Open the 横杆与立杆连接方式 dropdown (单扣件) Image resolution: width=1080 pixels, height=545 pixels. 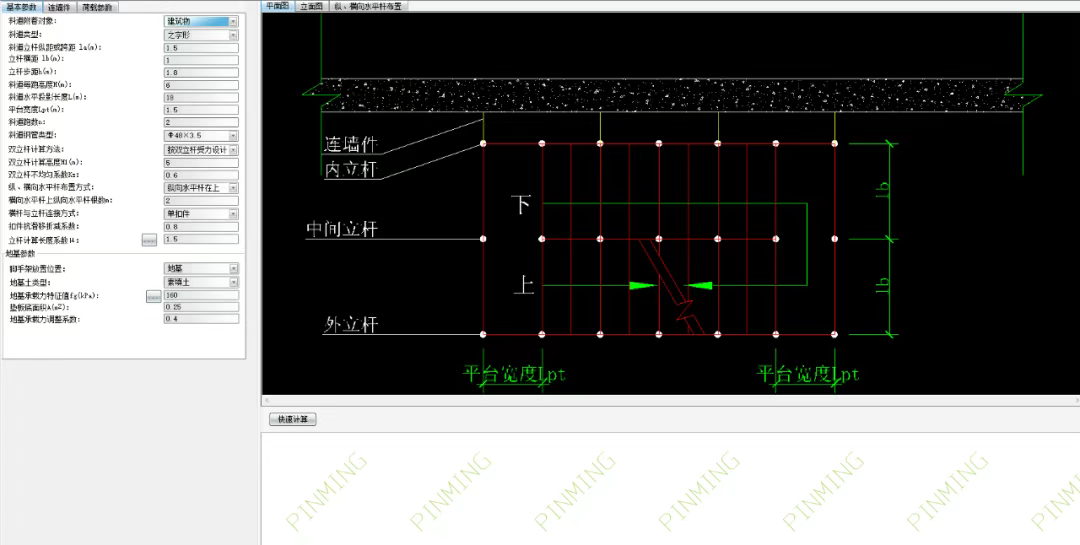click(201, 214)
